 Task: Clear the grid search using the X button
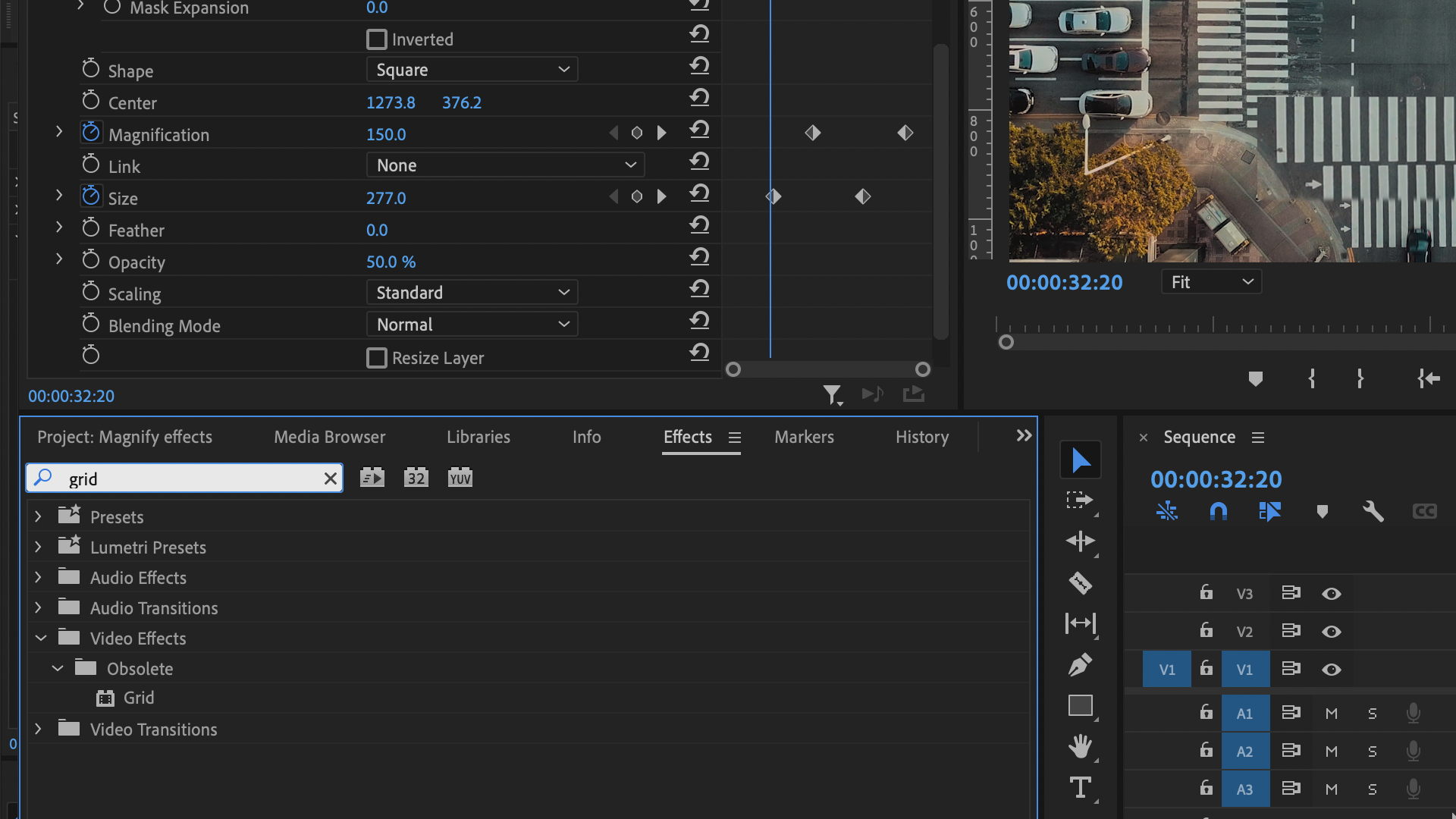tap(330, 478)
